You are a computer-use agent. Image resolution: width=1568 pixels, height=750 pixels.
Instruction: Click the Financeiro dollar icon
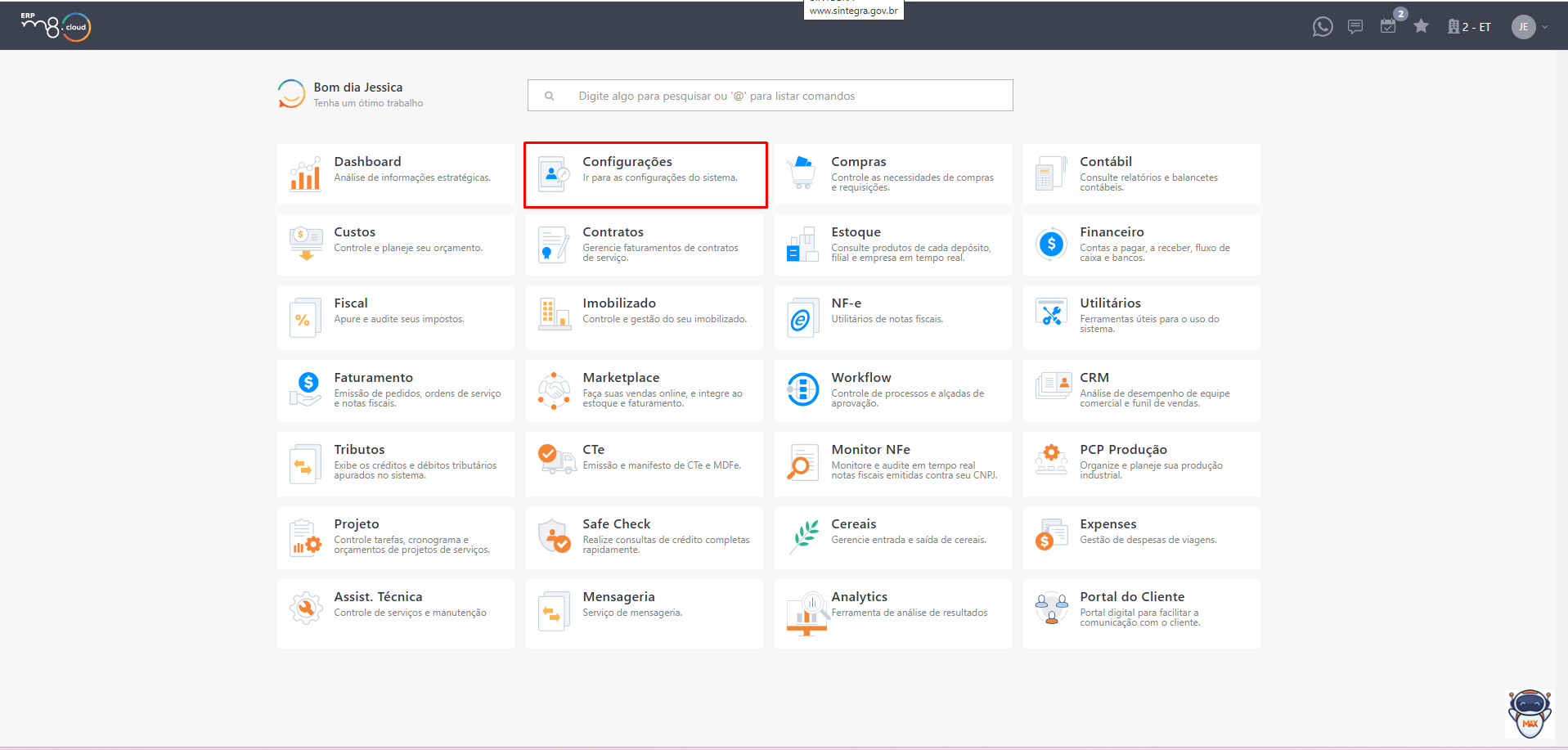tap(1050, 244)
